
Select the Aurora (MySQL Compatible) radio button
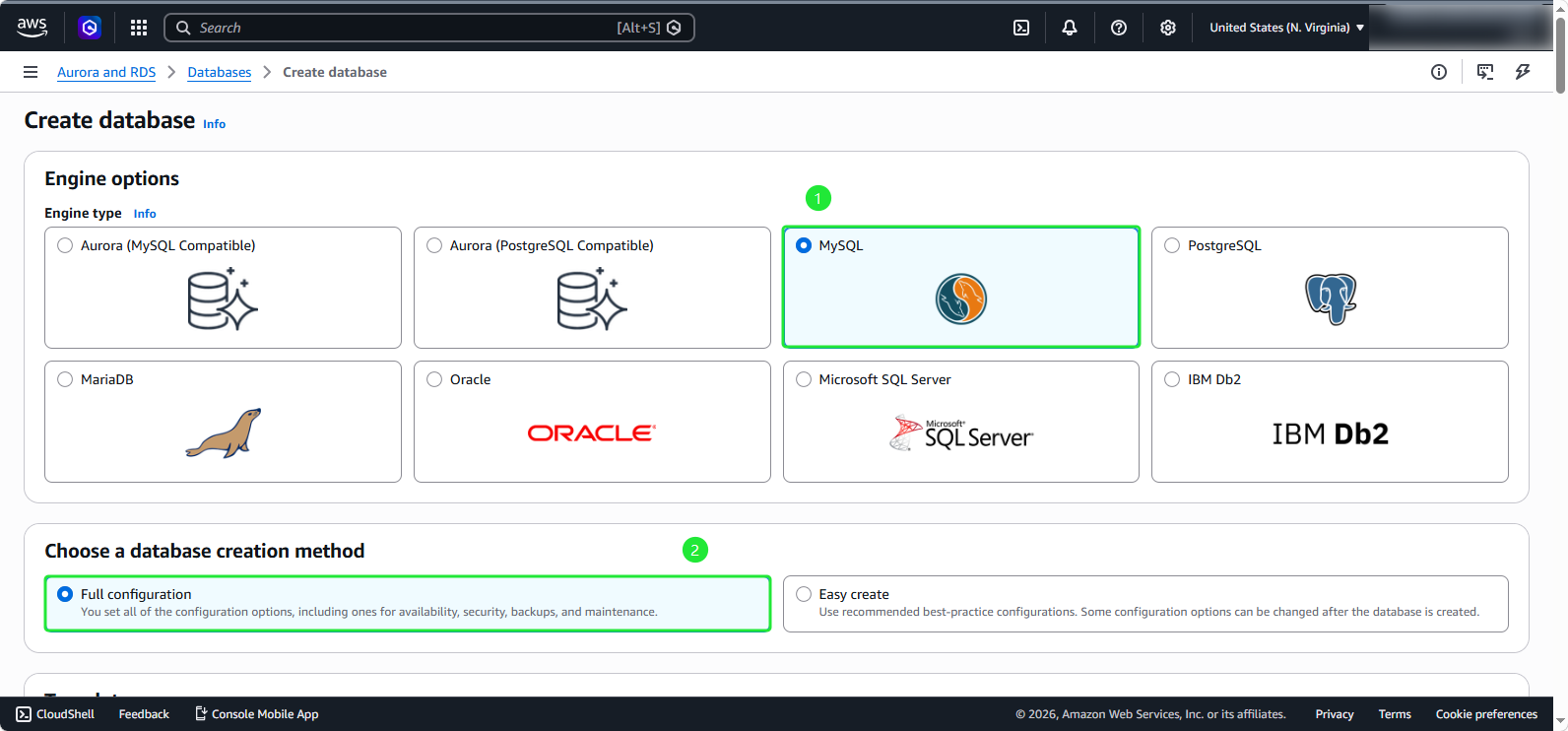[65, 245]
